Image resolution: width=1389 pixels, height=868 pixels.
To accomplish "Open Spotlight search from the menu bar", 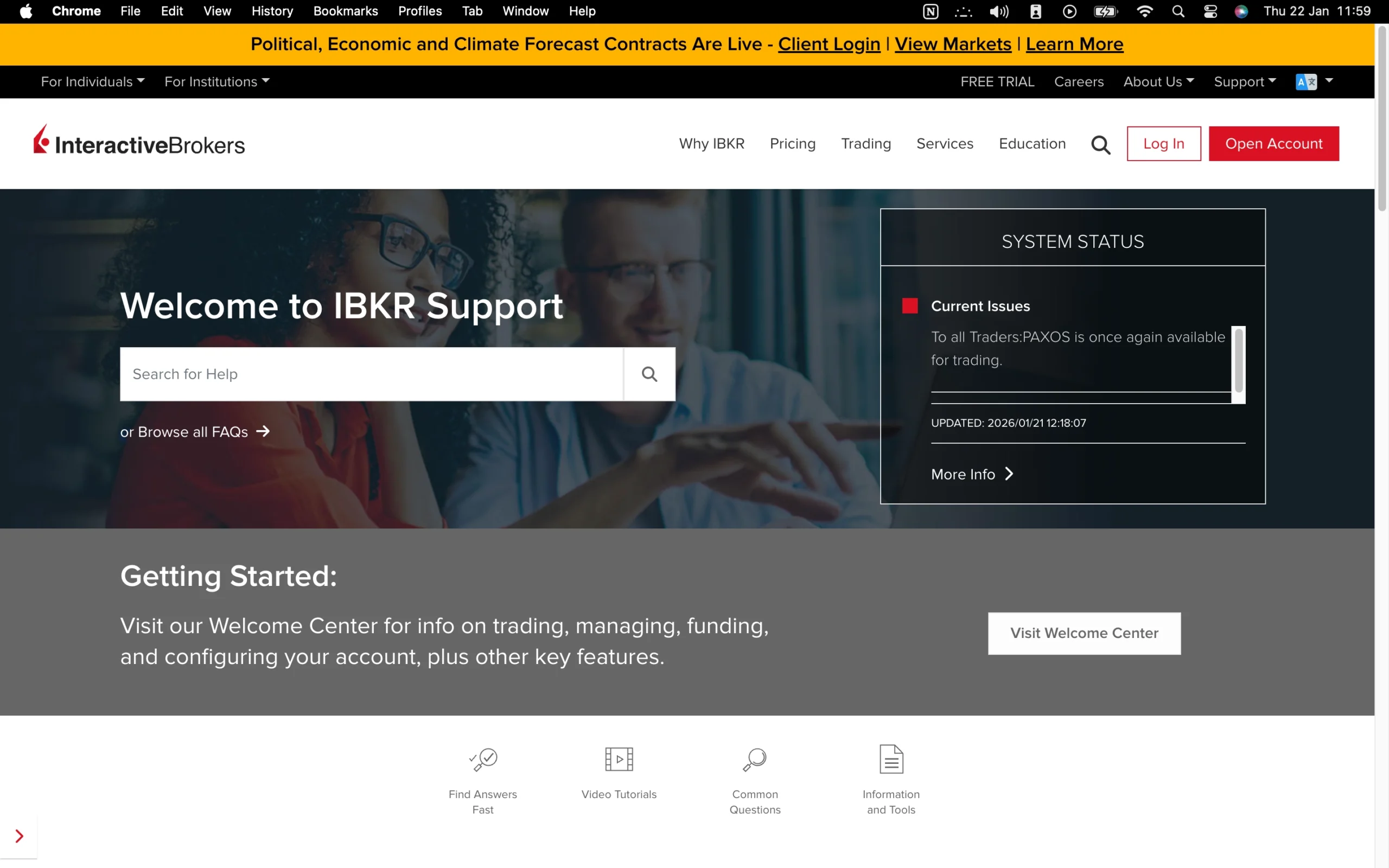I will 1178,11.
